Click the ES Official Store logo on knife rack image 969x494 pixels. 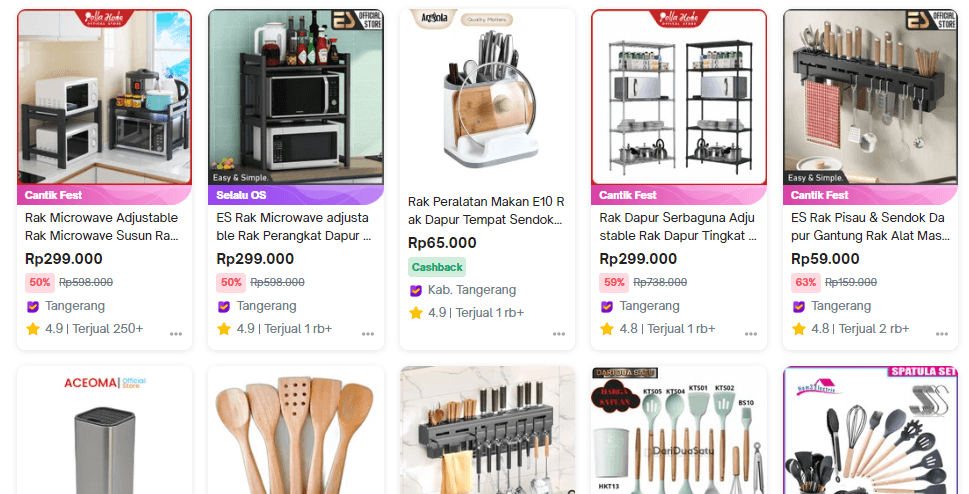point(931,20)
